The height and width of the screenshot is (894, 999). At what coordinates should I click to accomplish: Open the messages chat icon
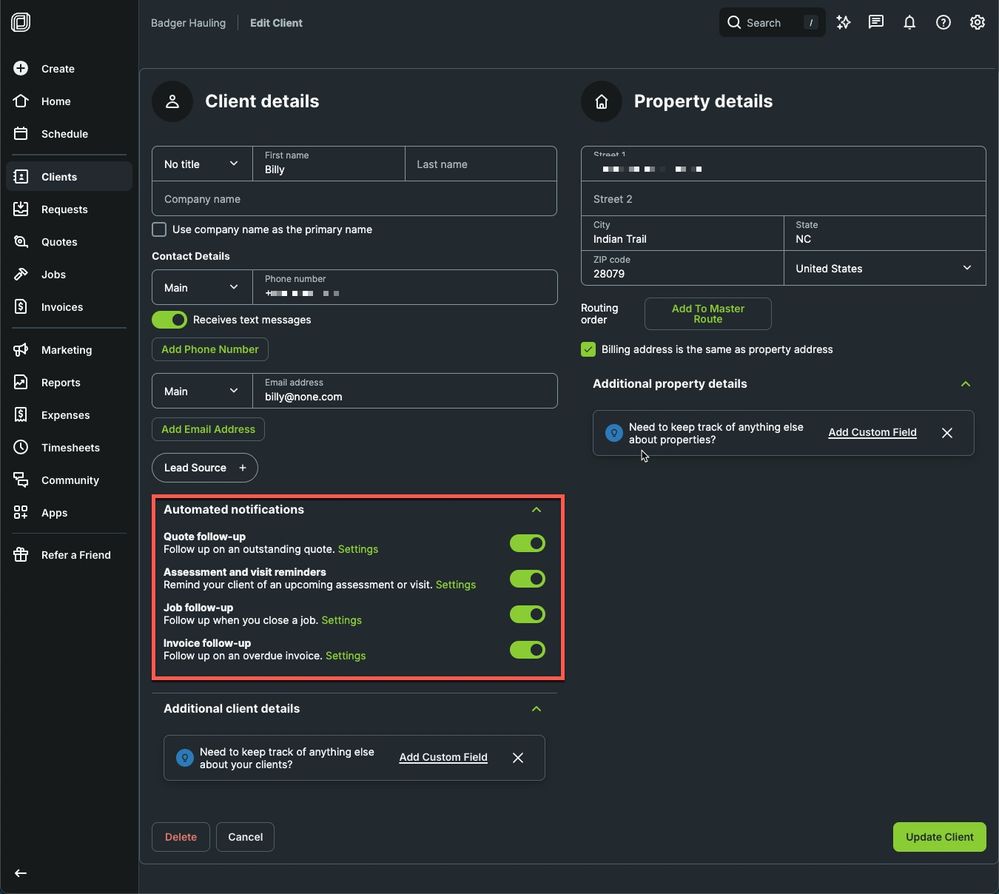pyautogui.click(x=876, y=22)
